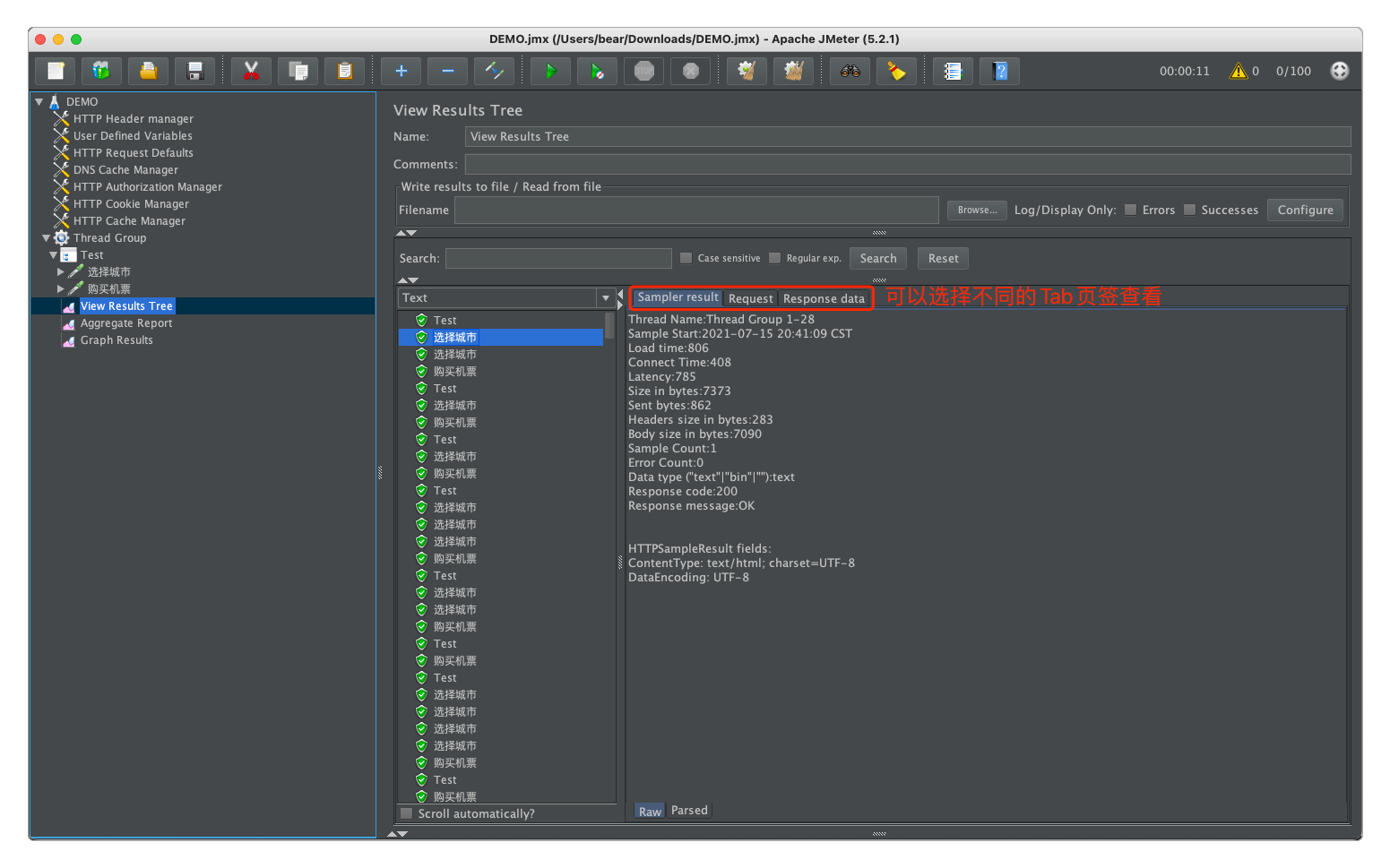Select the Aggregate Report listener

click(x=126, y=322)
